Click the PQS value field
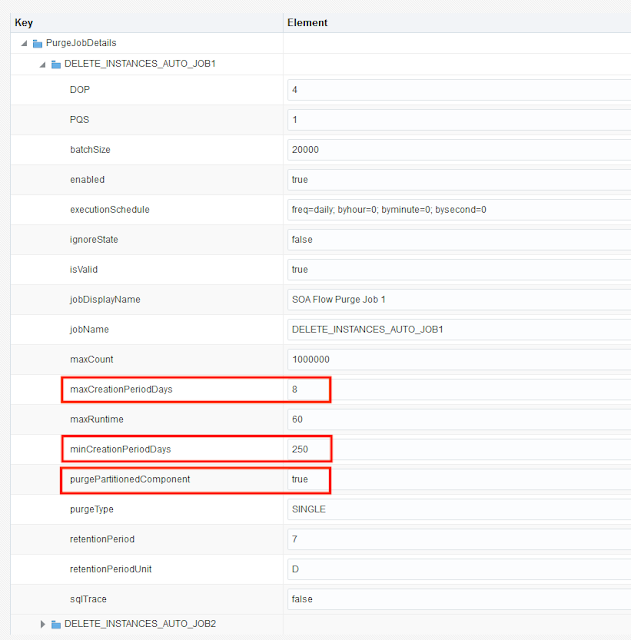The height and width of the screenshot is (640, 631). [459, 120]
